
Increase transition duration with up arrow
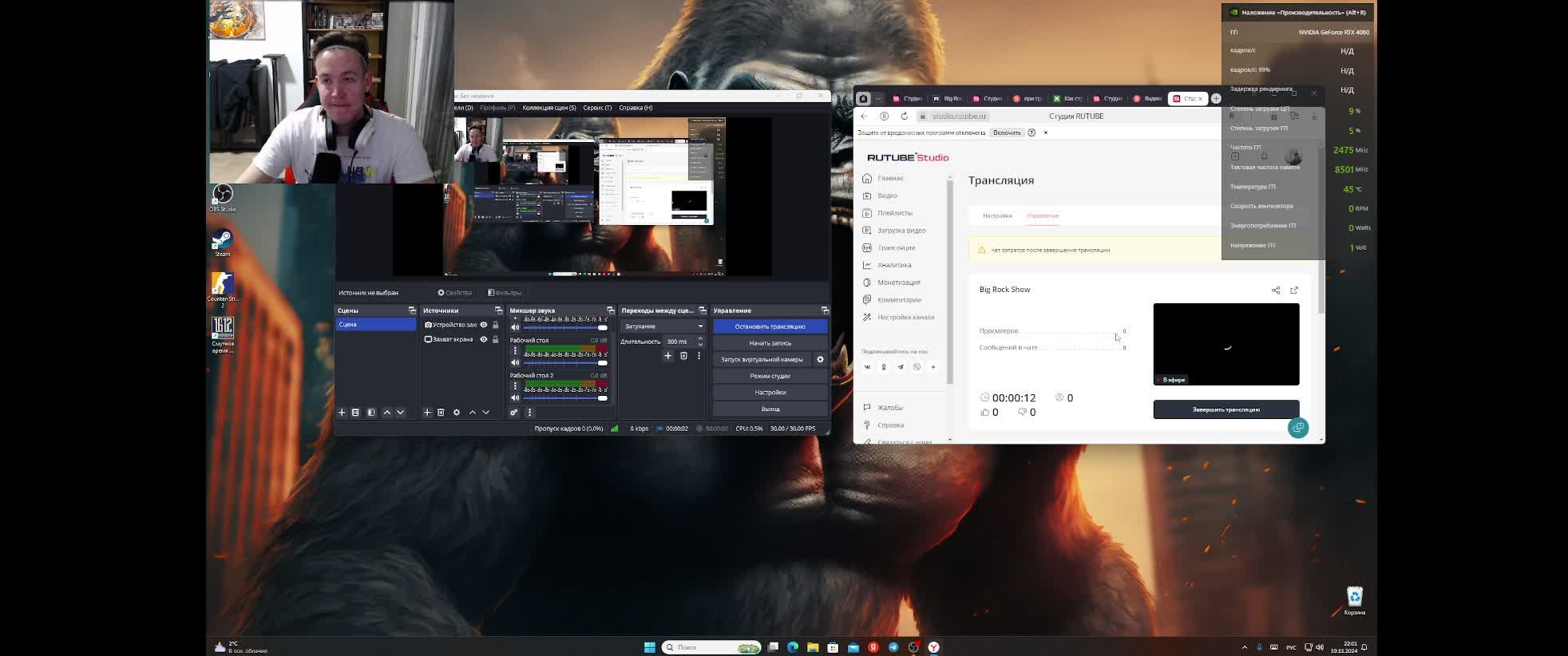(x=700, y=338)
